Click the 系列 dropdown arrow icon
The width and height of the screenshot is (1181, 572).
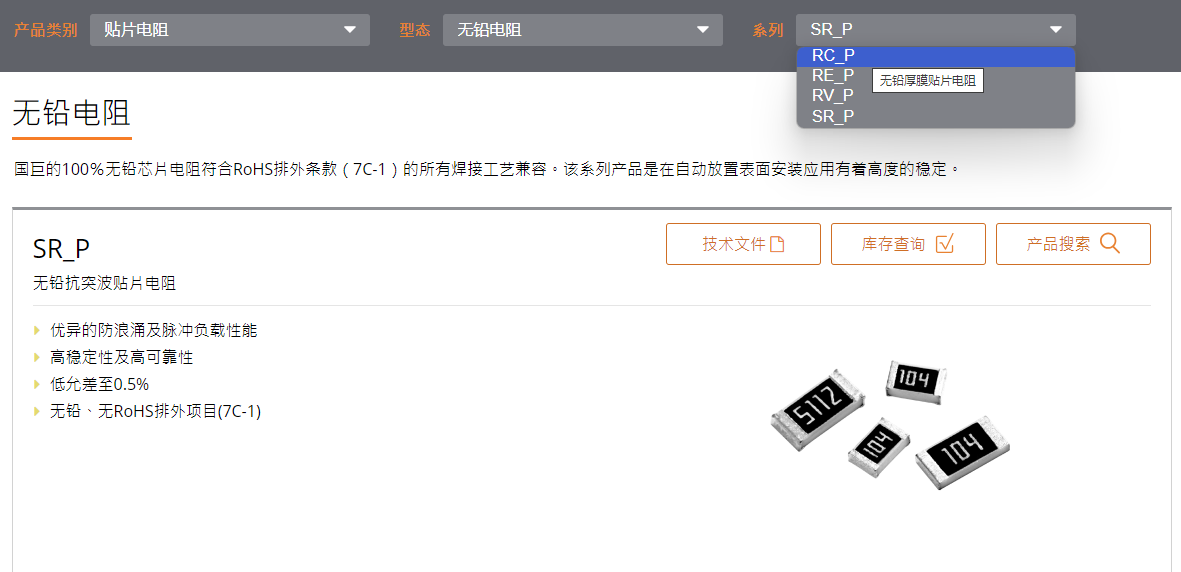pyautogui.click(x=1056, y=30)
